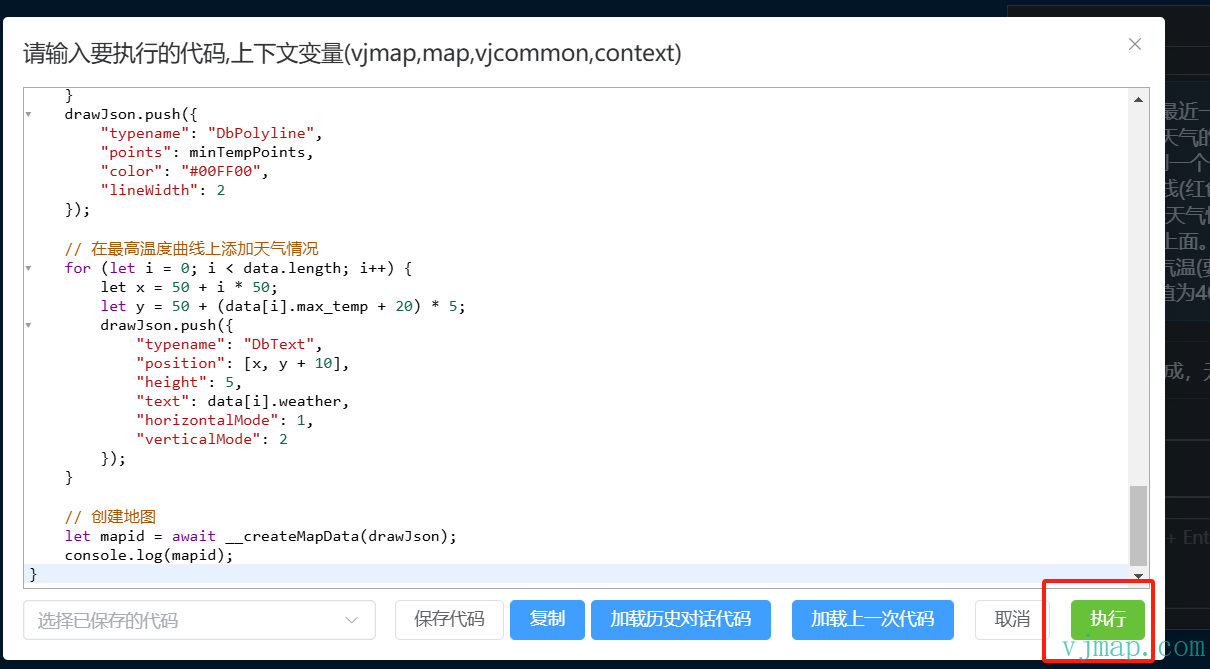The image size is (1210, 669).
Task: Collapse the for loop code block
Action: pos(29,268)
